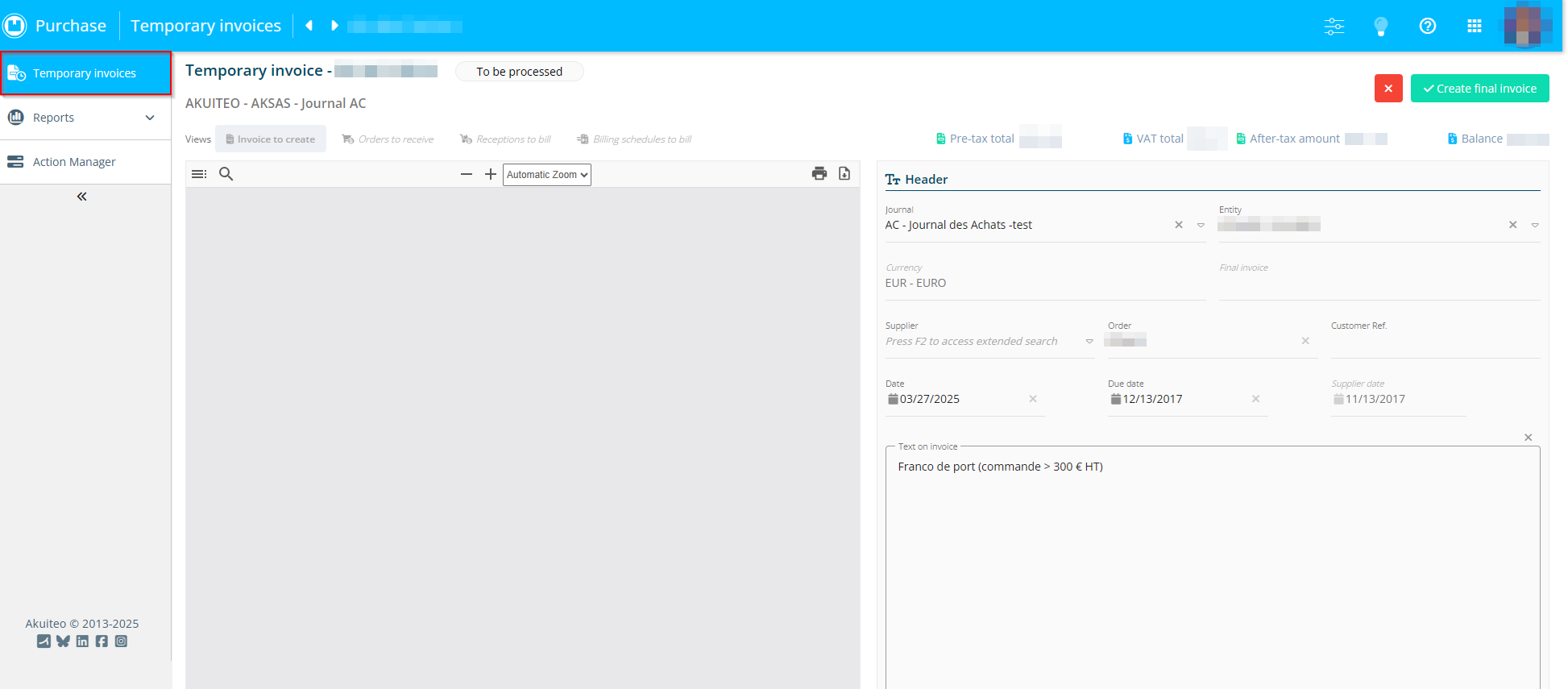Click the lightbulb suggestions icon
The width and height of the screenshot is (1568, 689).
(1381, 26)
